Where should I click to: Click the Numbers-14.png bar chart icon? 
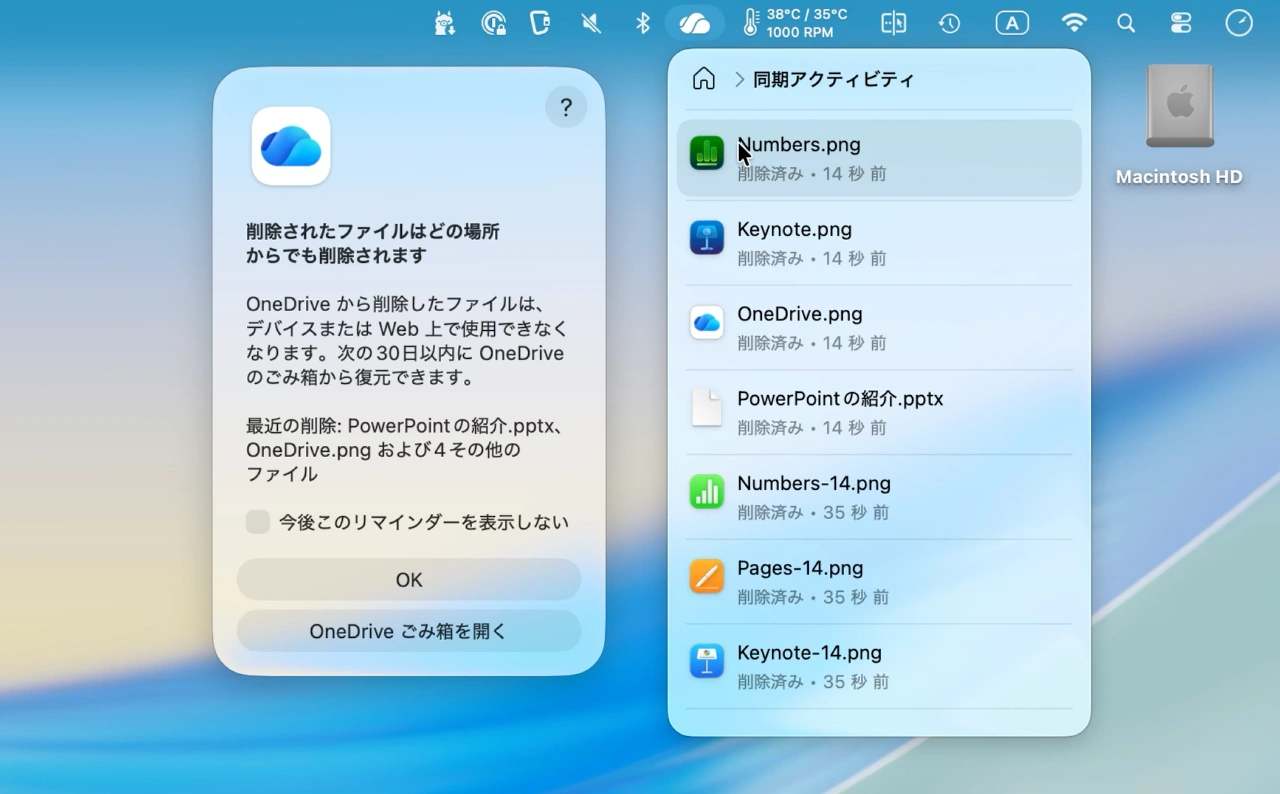pos(707,491)
